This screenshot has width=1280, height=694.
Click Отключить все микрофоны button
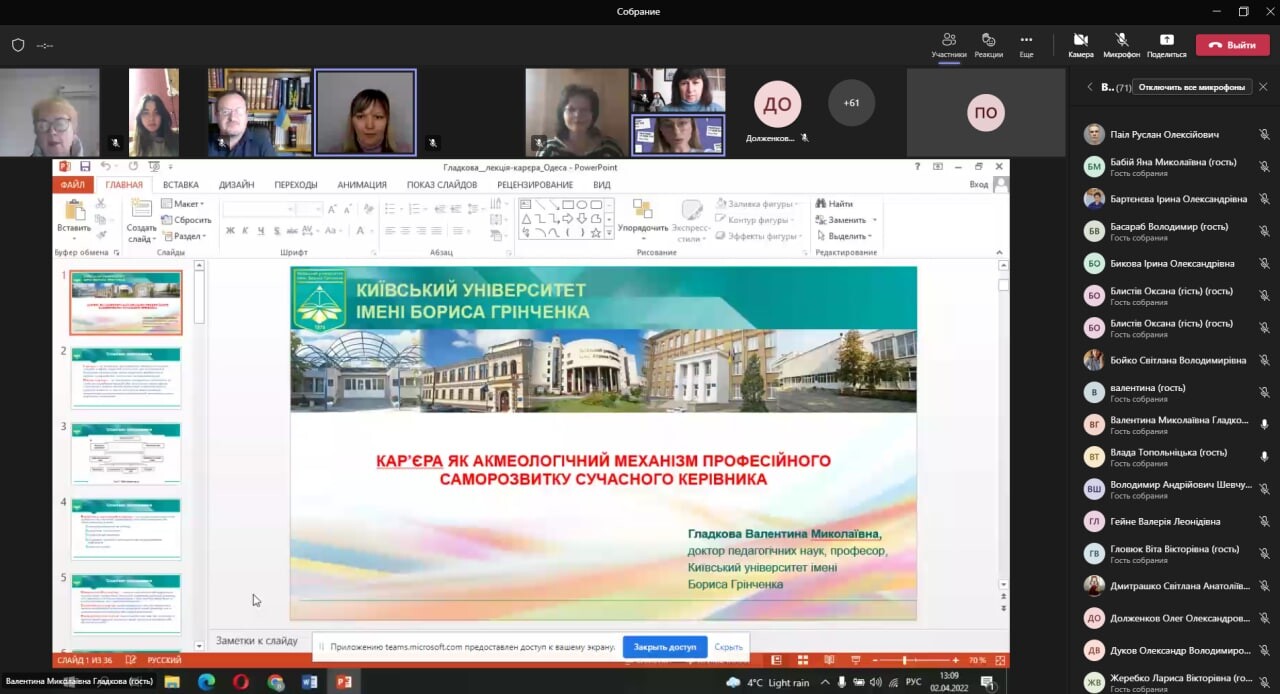(1192, 87)
